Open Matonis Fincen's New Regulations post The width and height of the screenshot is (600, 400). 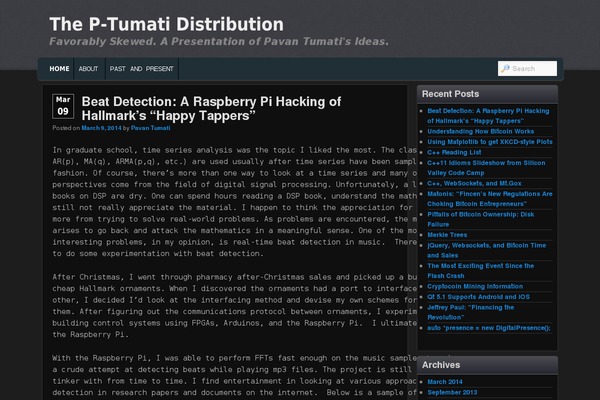[490, 199]
